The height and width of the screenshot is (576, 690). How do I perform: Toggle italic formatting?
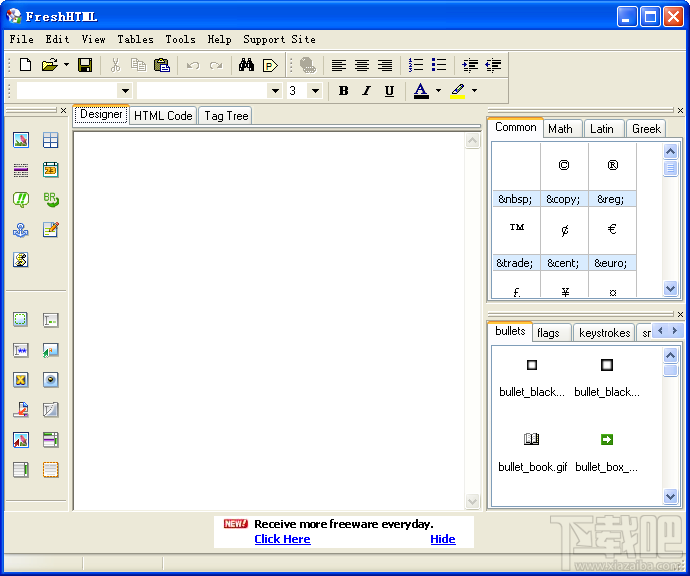tap(366, 91)
